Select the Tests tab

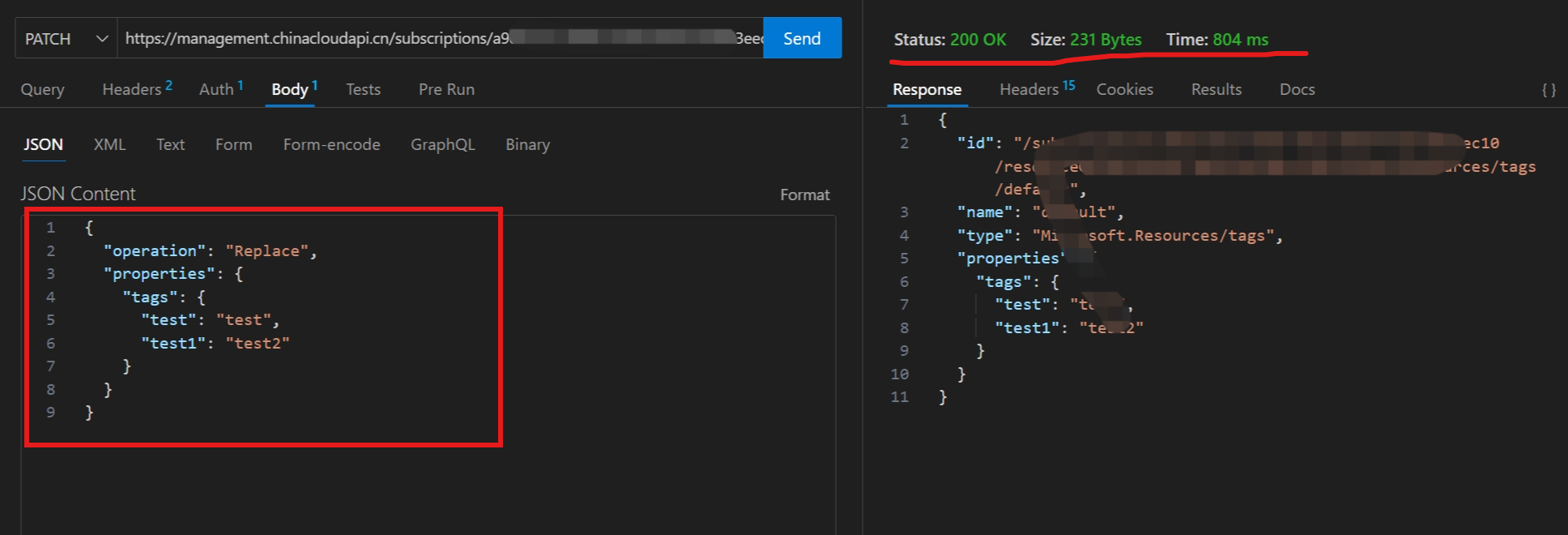363,89
